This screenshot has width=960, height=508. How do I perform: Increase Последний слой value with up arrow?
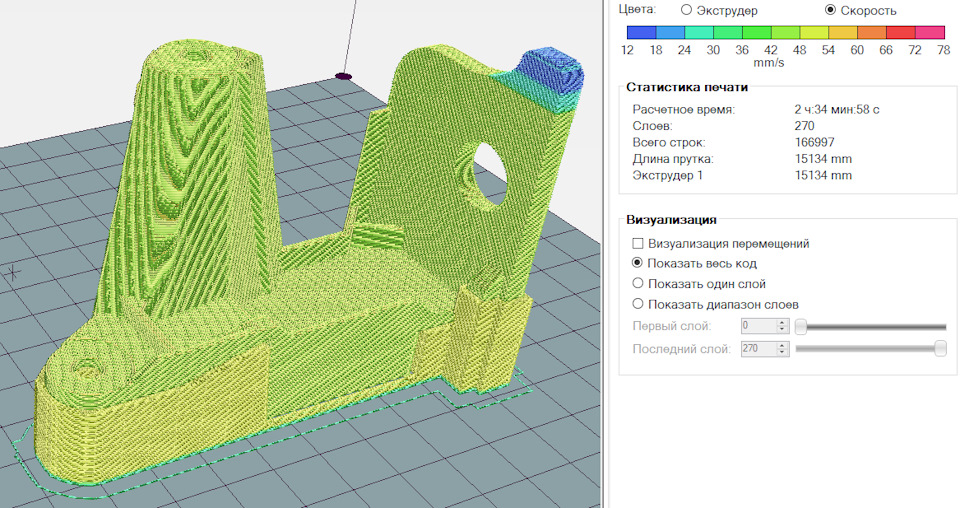(782, 345)
